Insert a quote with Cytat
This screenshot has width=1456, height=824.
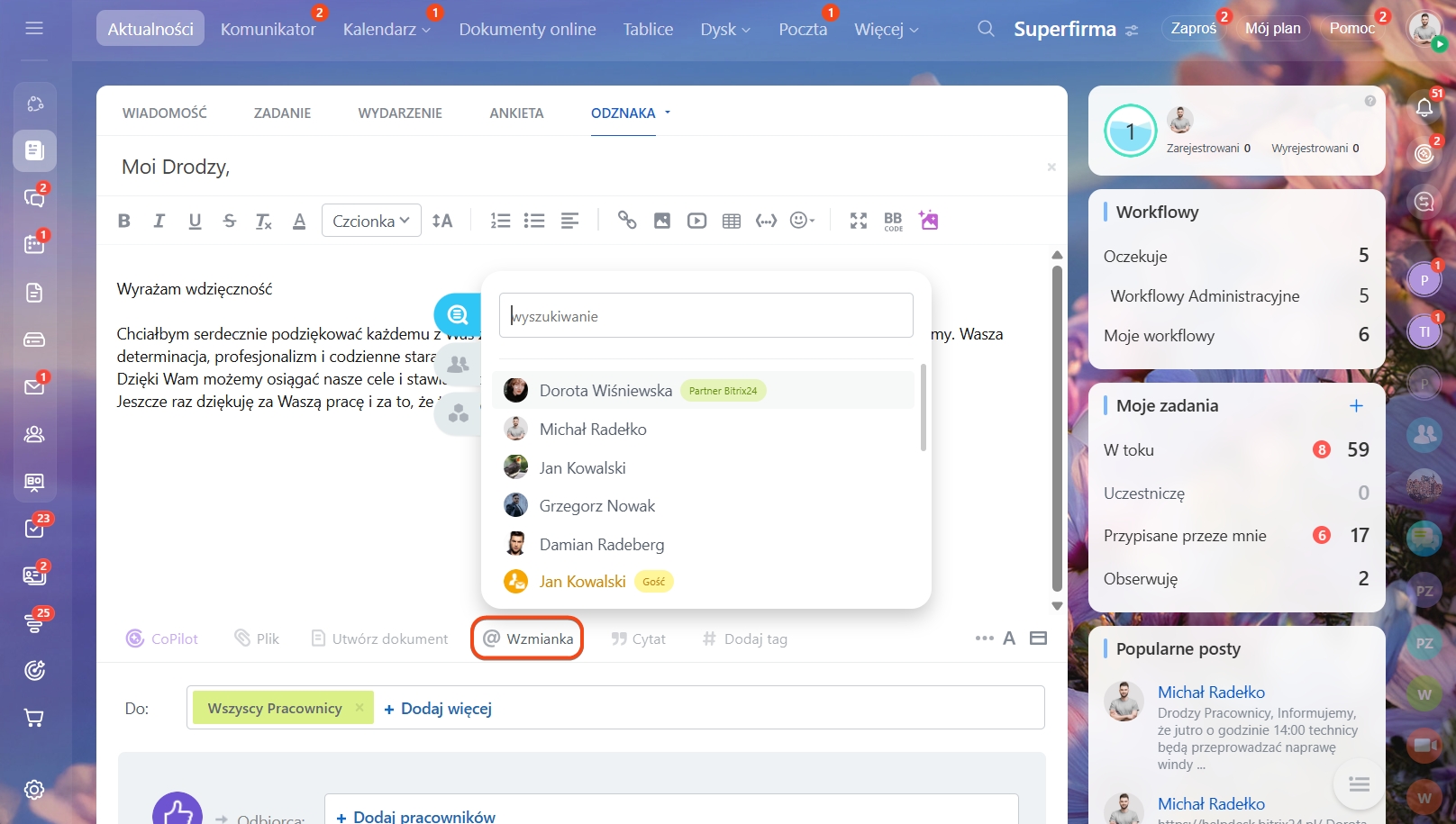point(639,638)
